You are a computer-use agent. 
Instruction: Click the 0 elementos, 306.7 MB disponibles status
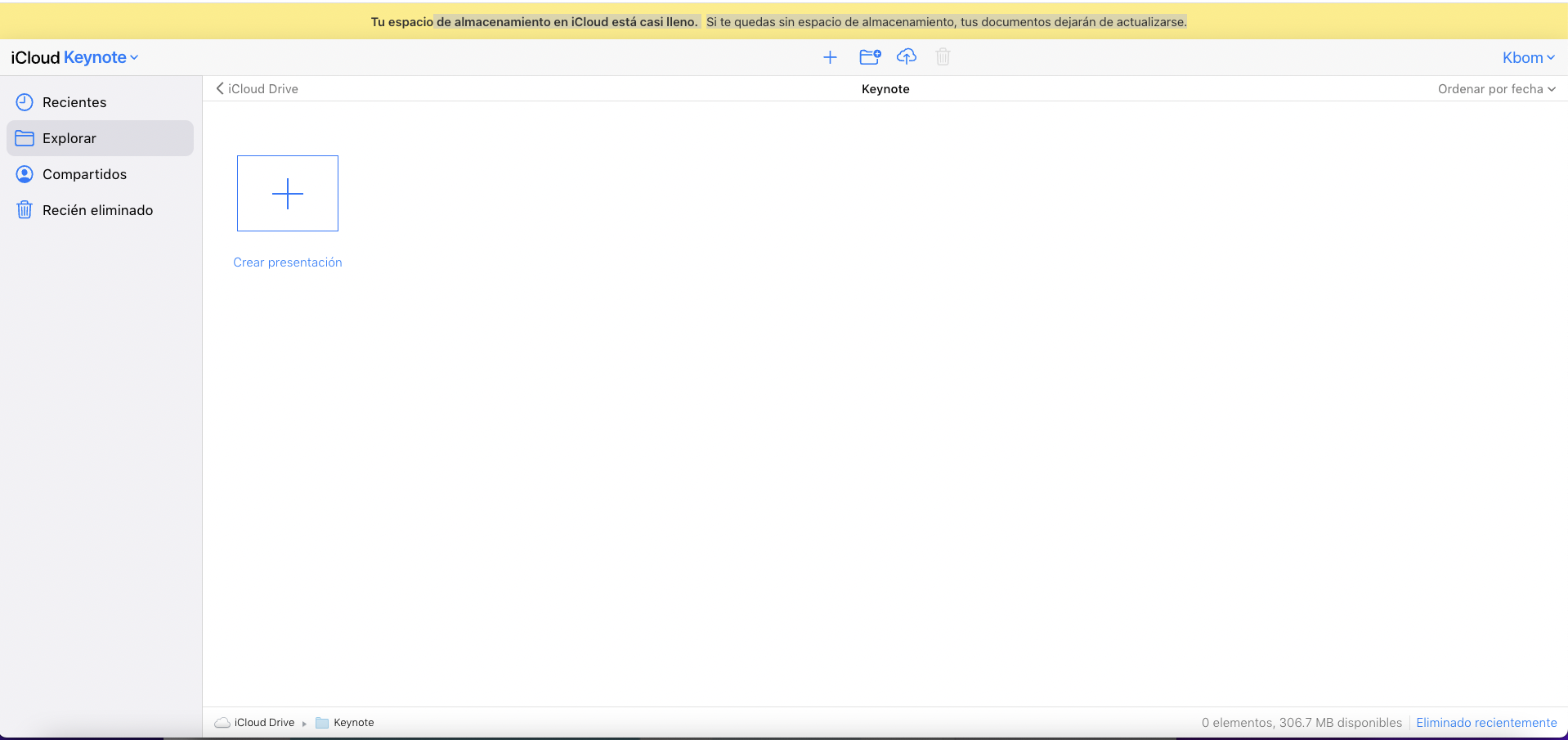point(1301,723)
